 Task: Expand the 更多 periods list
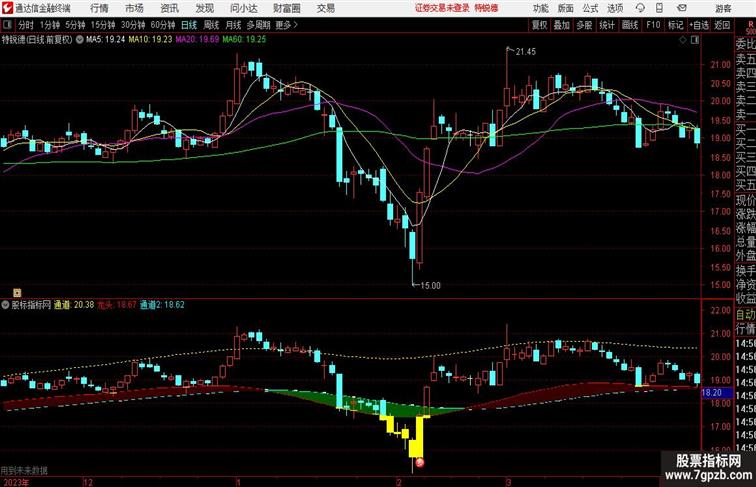pyautogui.click(x=286, y=25)
